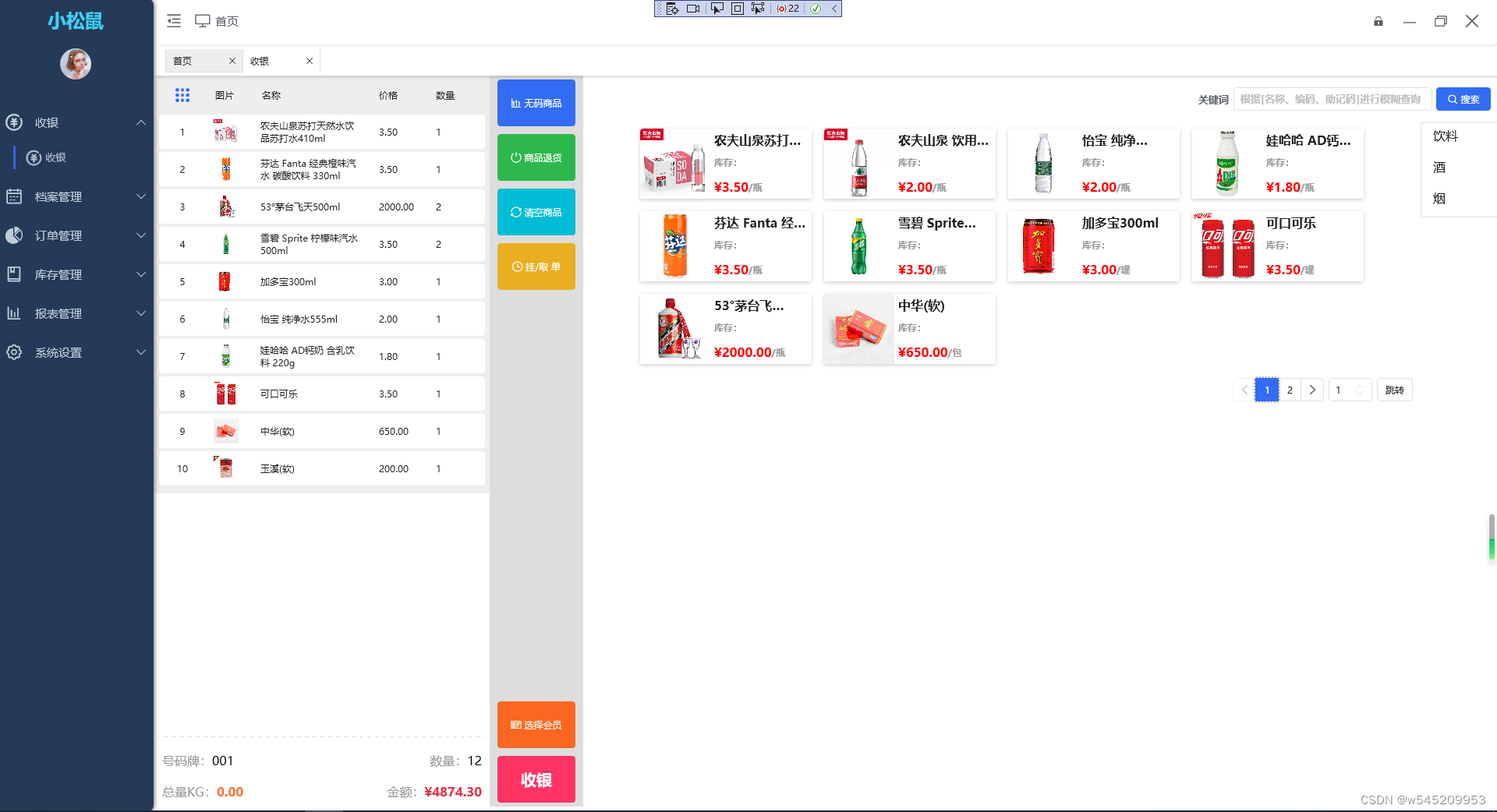Go to previous page with left arrow
This screenshot has width=1497, height=812.
[1244, 390]
